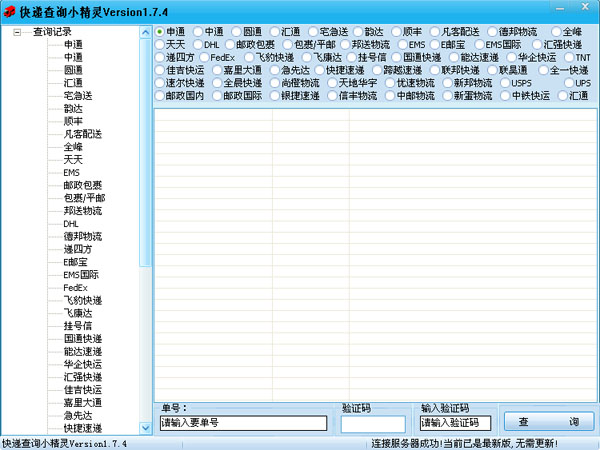Screen dimensions: 600x450
Task: Focus the 单号 tracking number input field
Action: click(243, 423)
